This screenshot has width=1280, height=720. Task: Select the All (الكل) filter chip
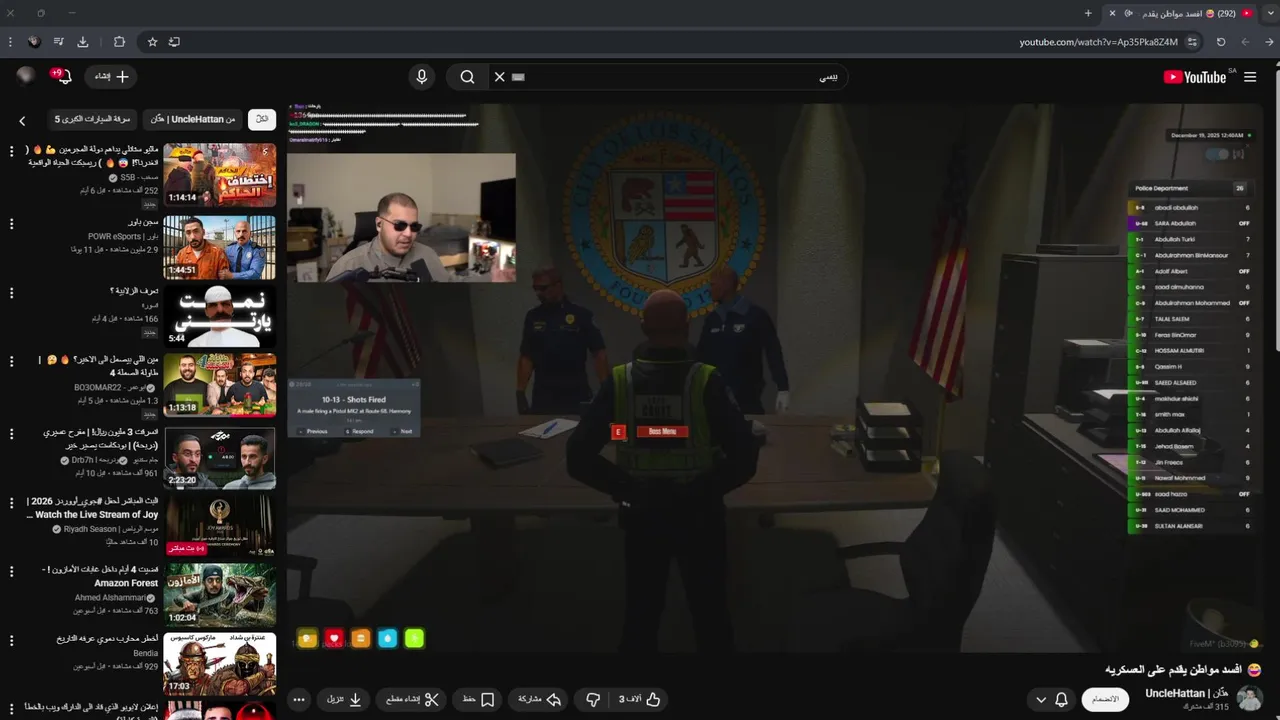[x=262, y=119]
